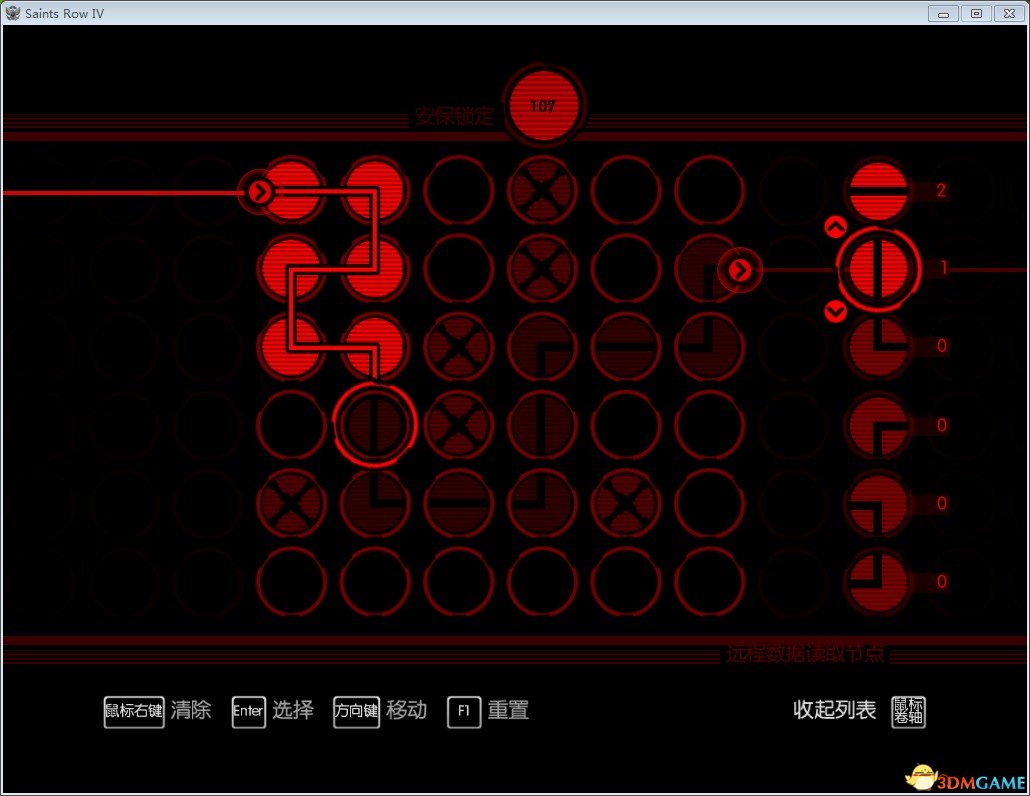The width and height of the screenshot is (1030, 796).
Task: Click the lit node in row 2, column 1
Action: [291, 269]
